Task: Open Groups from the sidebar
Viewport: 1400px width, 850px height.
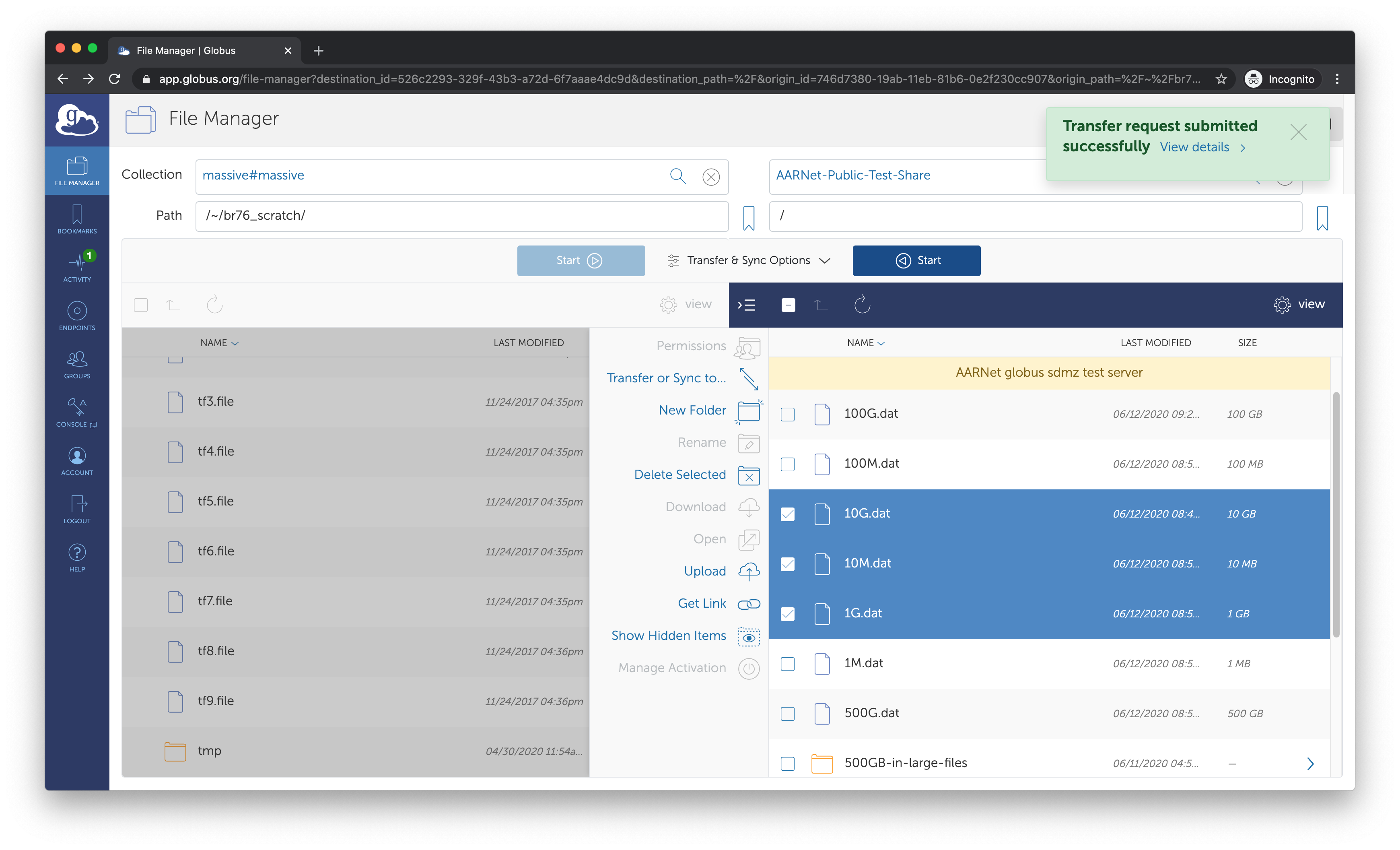Action: (x=77, y=364)
